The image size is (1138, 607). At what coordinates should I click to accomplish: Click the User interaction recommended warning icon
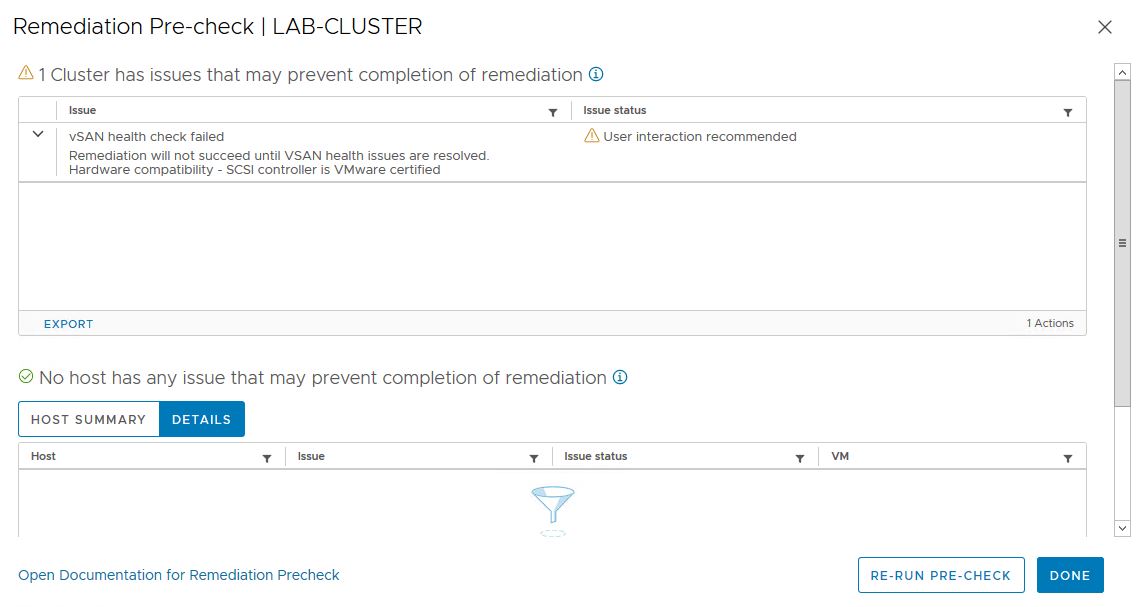point(592,136)
